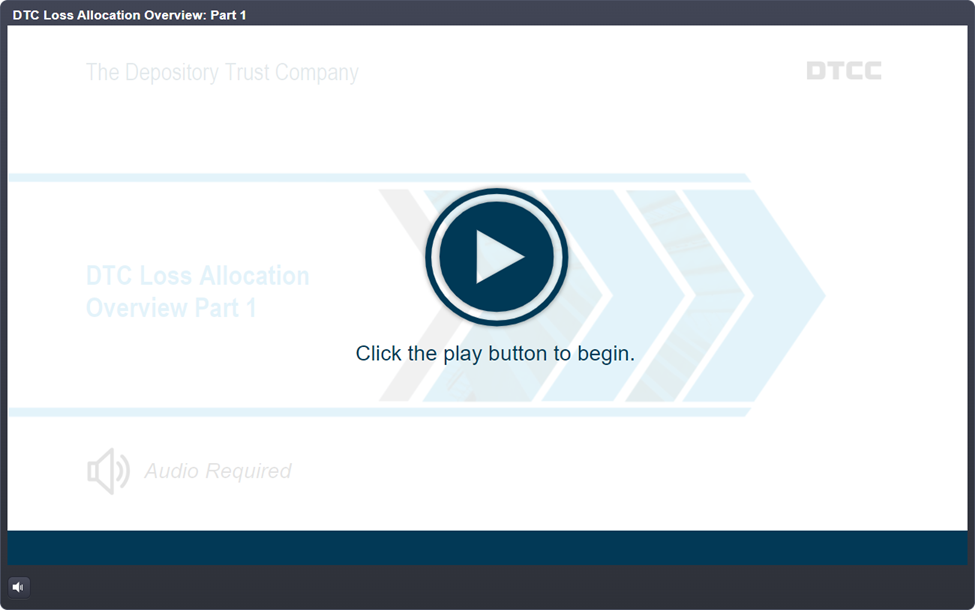Click empty area of gray player control bar
975x610 pixels.
[x=500, y=587]
